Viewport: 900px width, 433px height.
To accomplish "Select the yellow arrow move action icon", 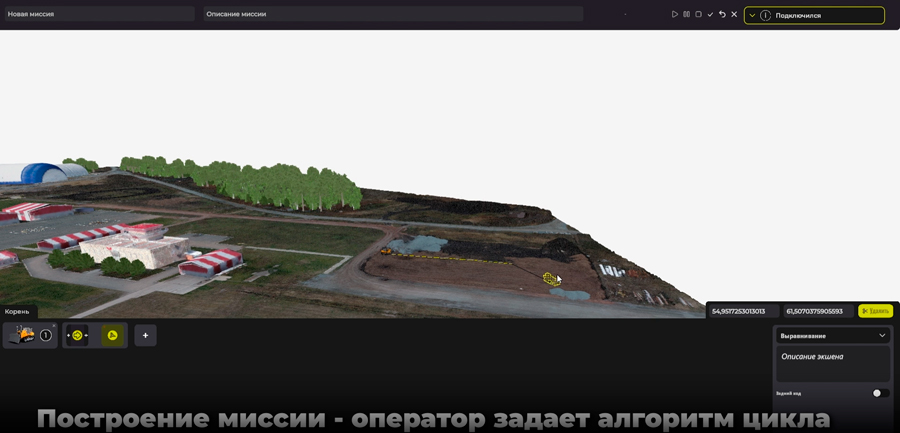I will pos(77,336).
